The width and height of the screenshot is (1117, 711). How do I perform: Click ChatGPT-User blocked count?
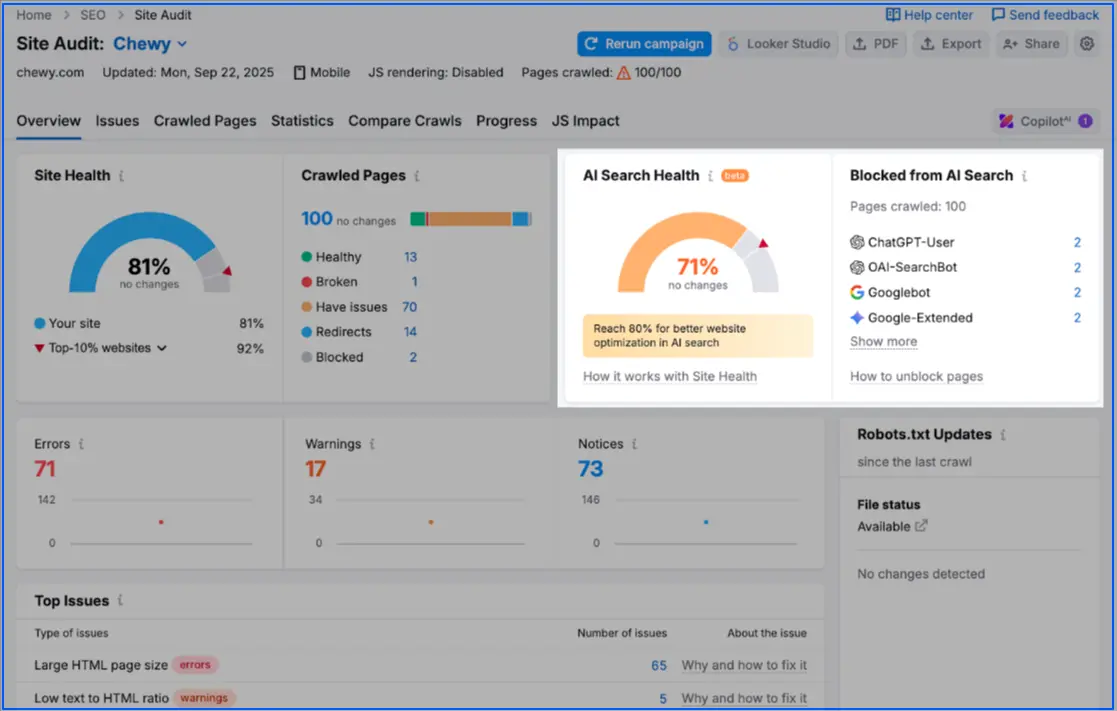[1077, 243]
